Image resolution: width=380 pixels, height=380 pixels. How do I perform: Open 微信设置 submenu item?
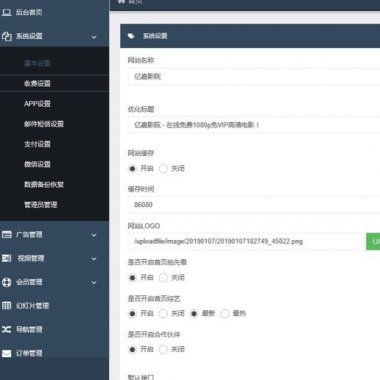pyautogui.click(x=37, y=164)
